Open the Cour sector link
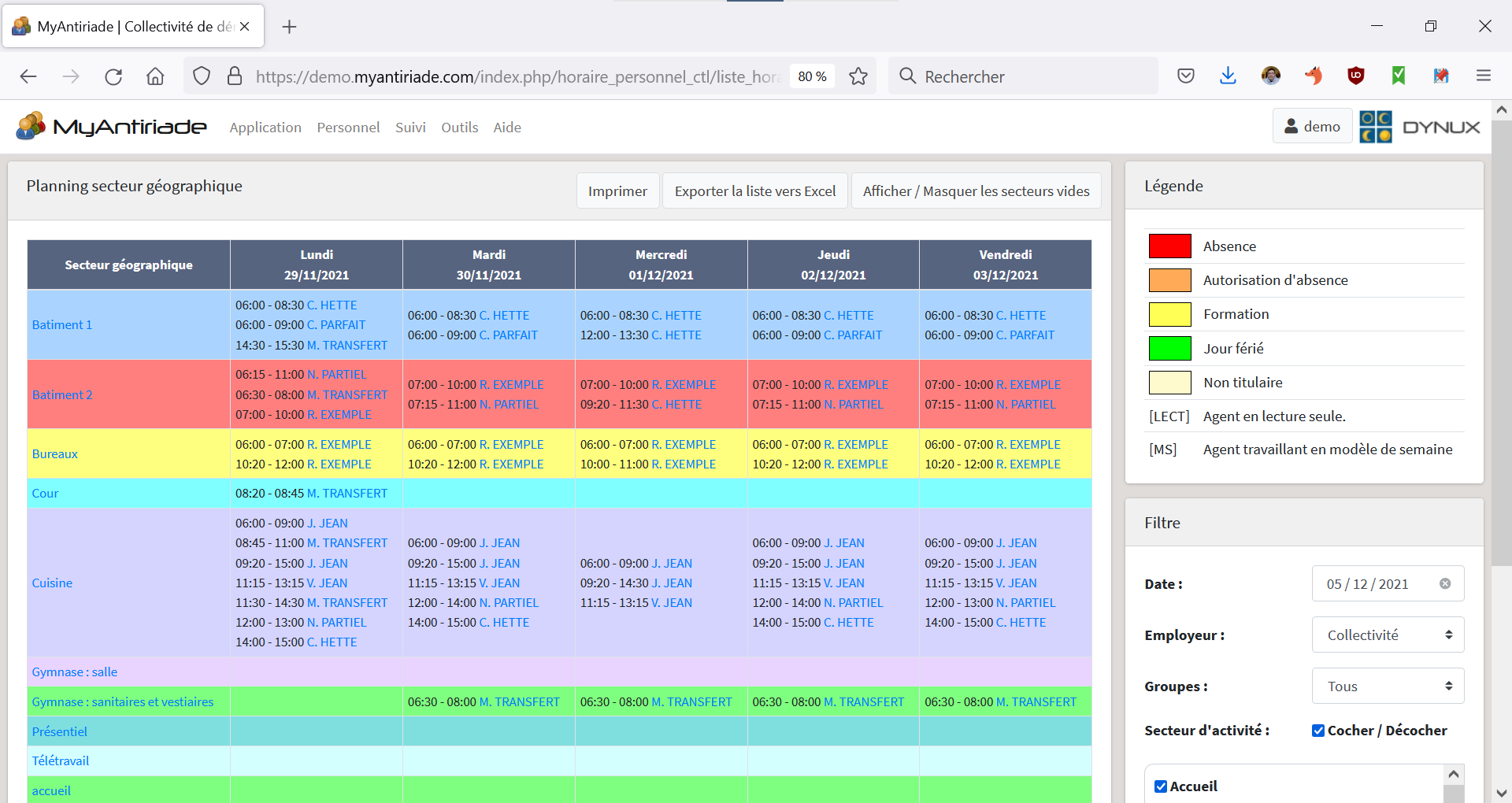Image resolution: width=1512 pixels, height=803 pixels. point(45,493)
